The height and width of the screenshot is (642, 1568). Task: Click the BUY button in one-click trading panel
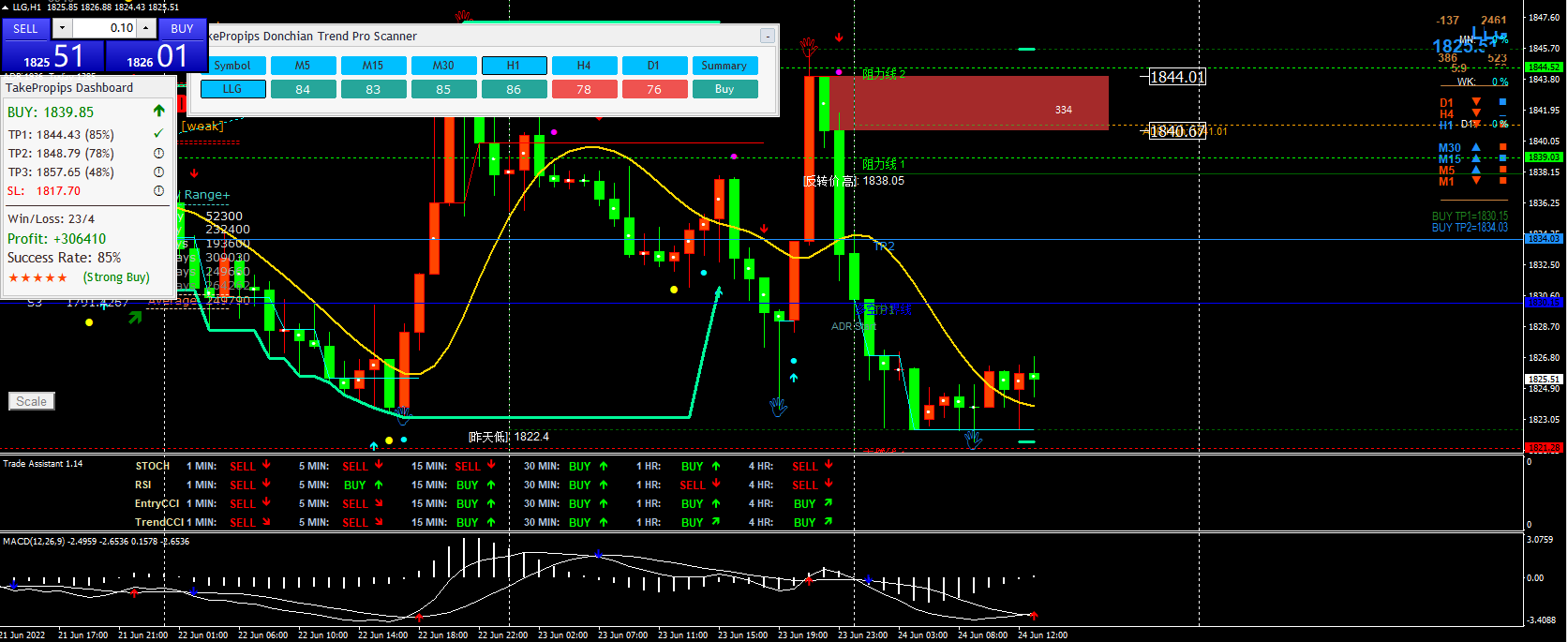point(182,28)
